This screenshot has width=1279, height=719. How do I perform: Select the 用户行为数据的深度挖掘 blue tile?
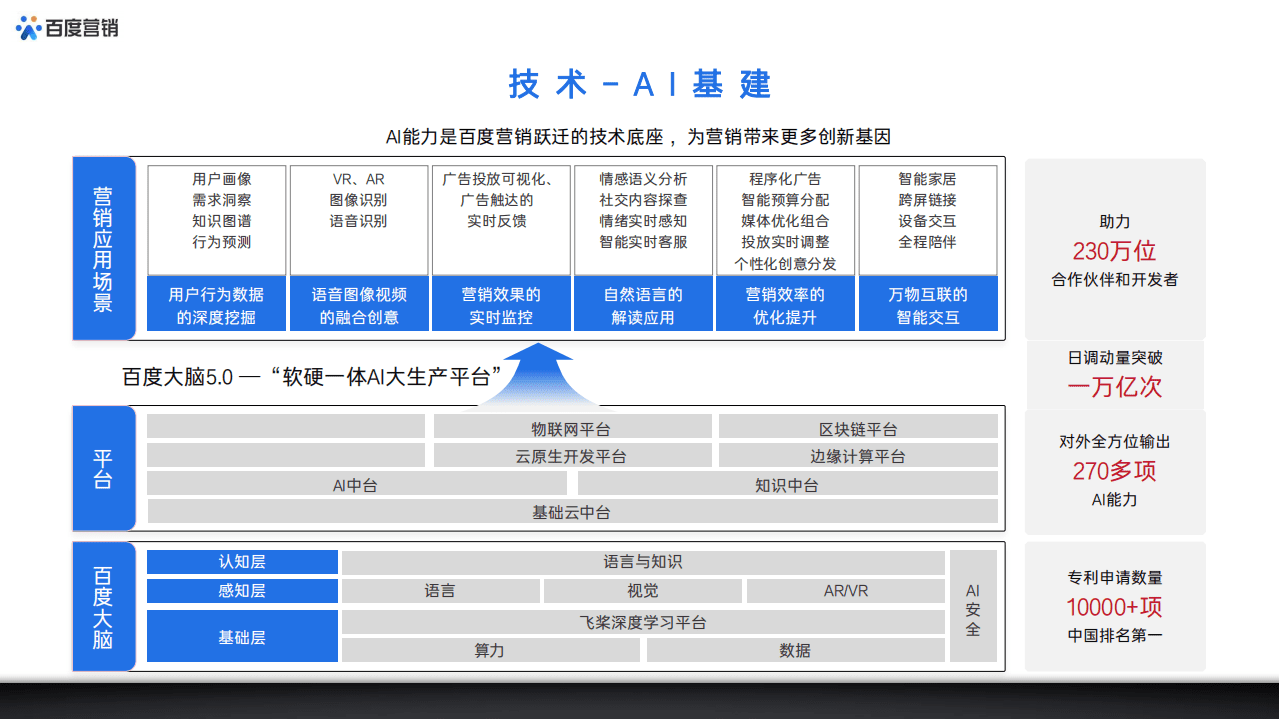click(217, 301)
